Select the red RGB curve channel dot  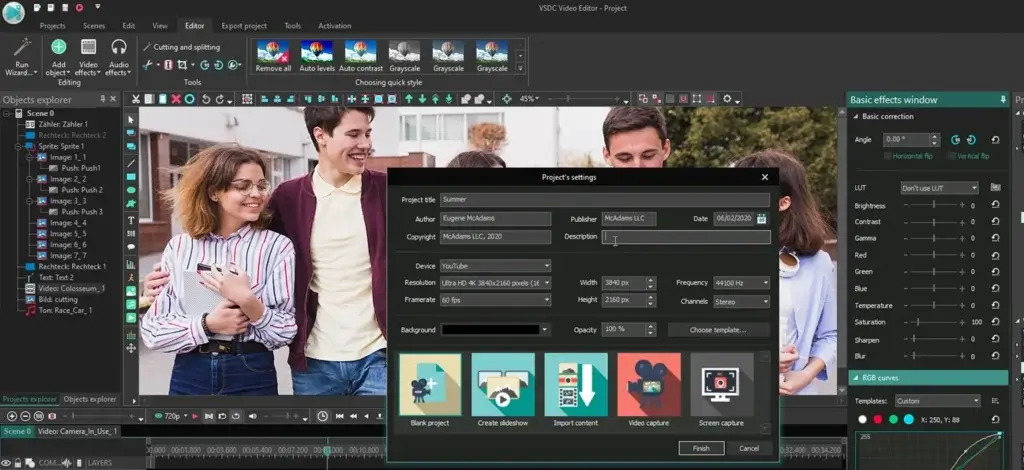[878, 420]
